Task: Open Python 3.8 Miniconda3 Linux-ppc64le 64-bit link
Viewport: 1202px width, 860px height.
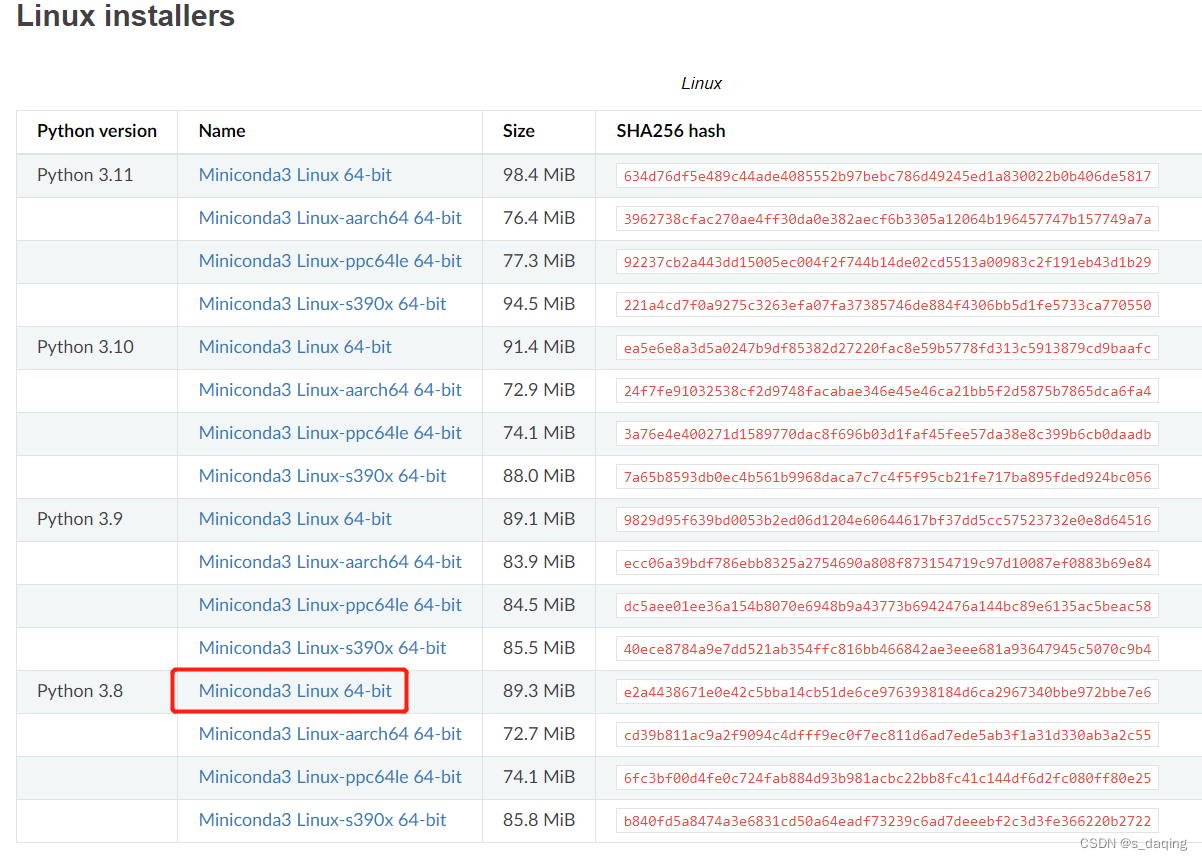Action: 330,777
